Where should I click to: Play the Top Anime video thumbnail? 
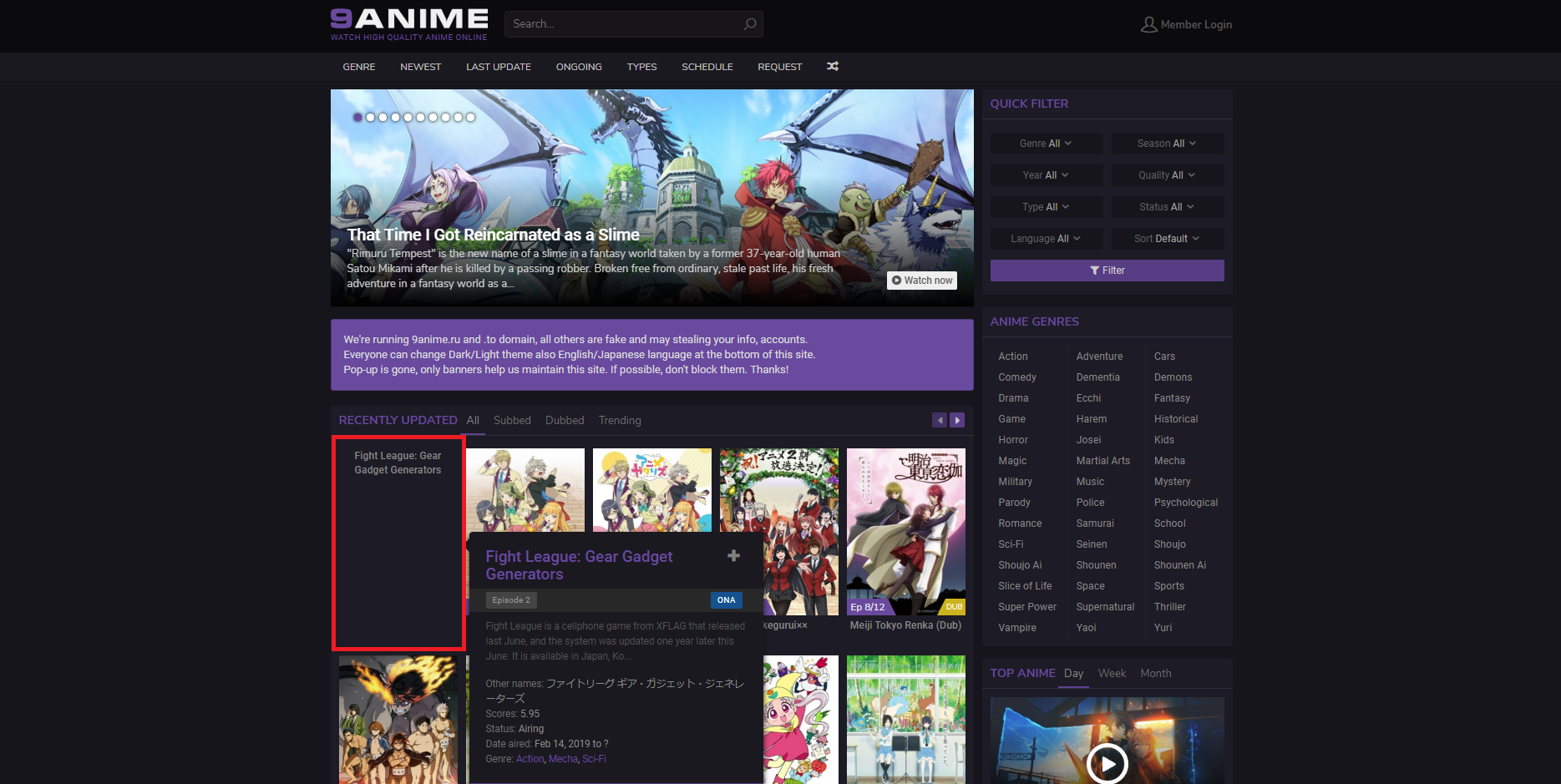point(1107,762)
